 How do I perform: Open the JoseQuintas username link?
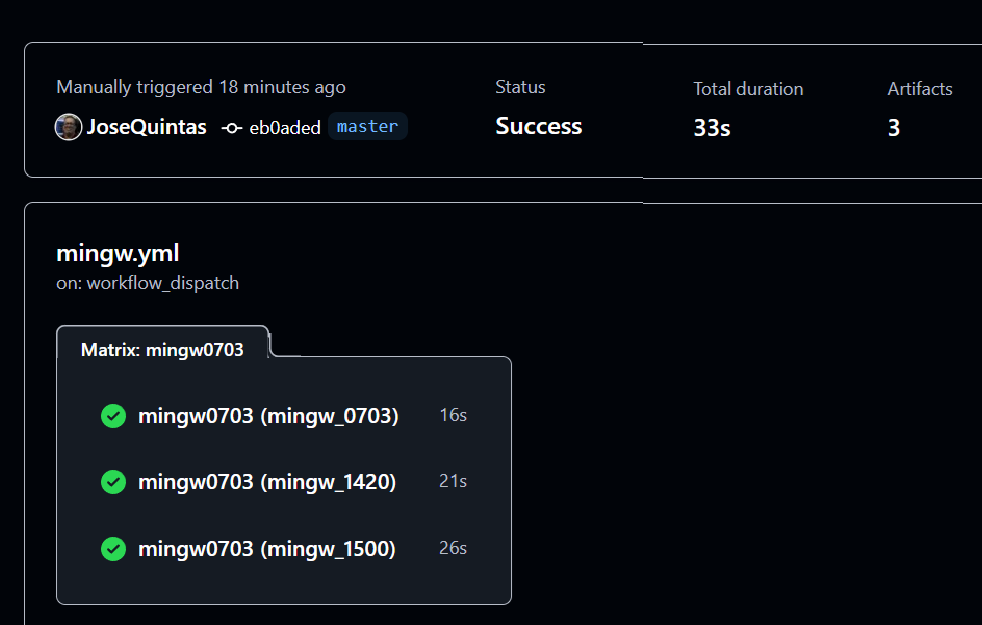pyautogui.click(x=146, y=127)
